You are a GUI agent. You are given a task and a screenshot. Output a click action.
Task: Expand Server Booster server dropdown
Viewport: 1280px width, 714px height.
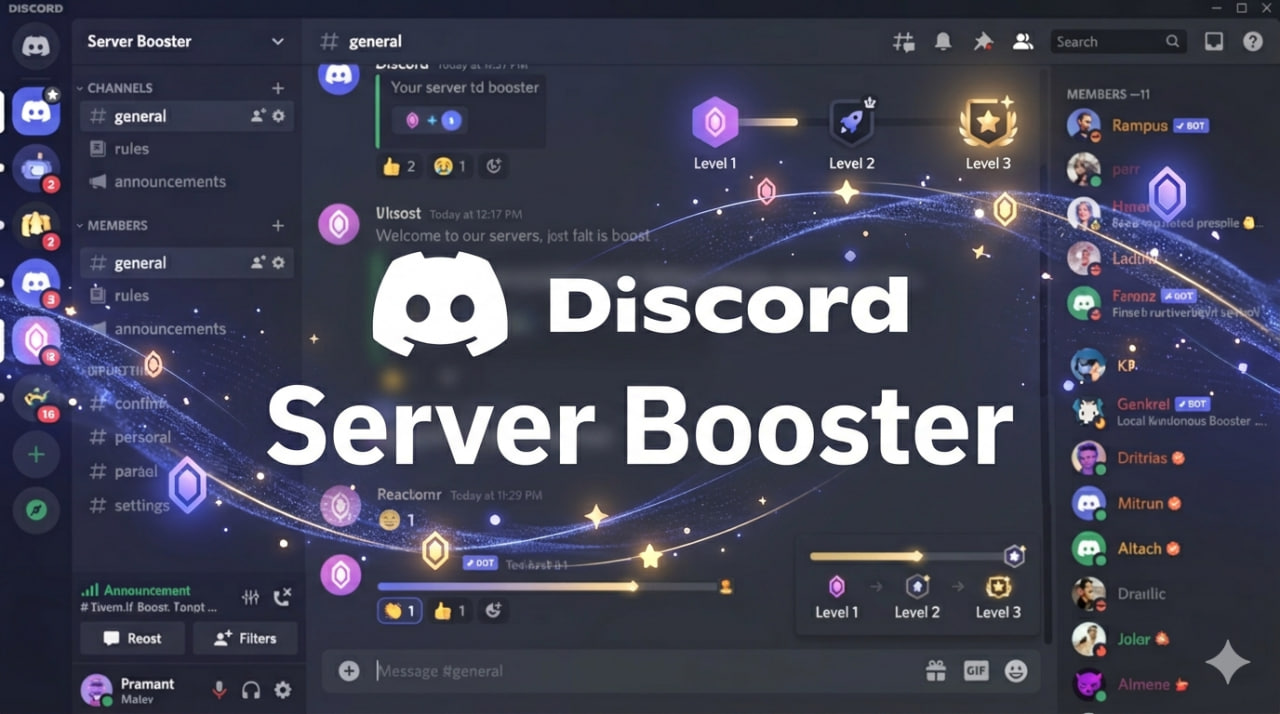[x=278, y=42]
